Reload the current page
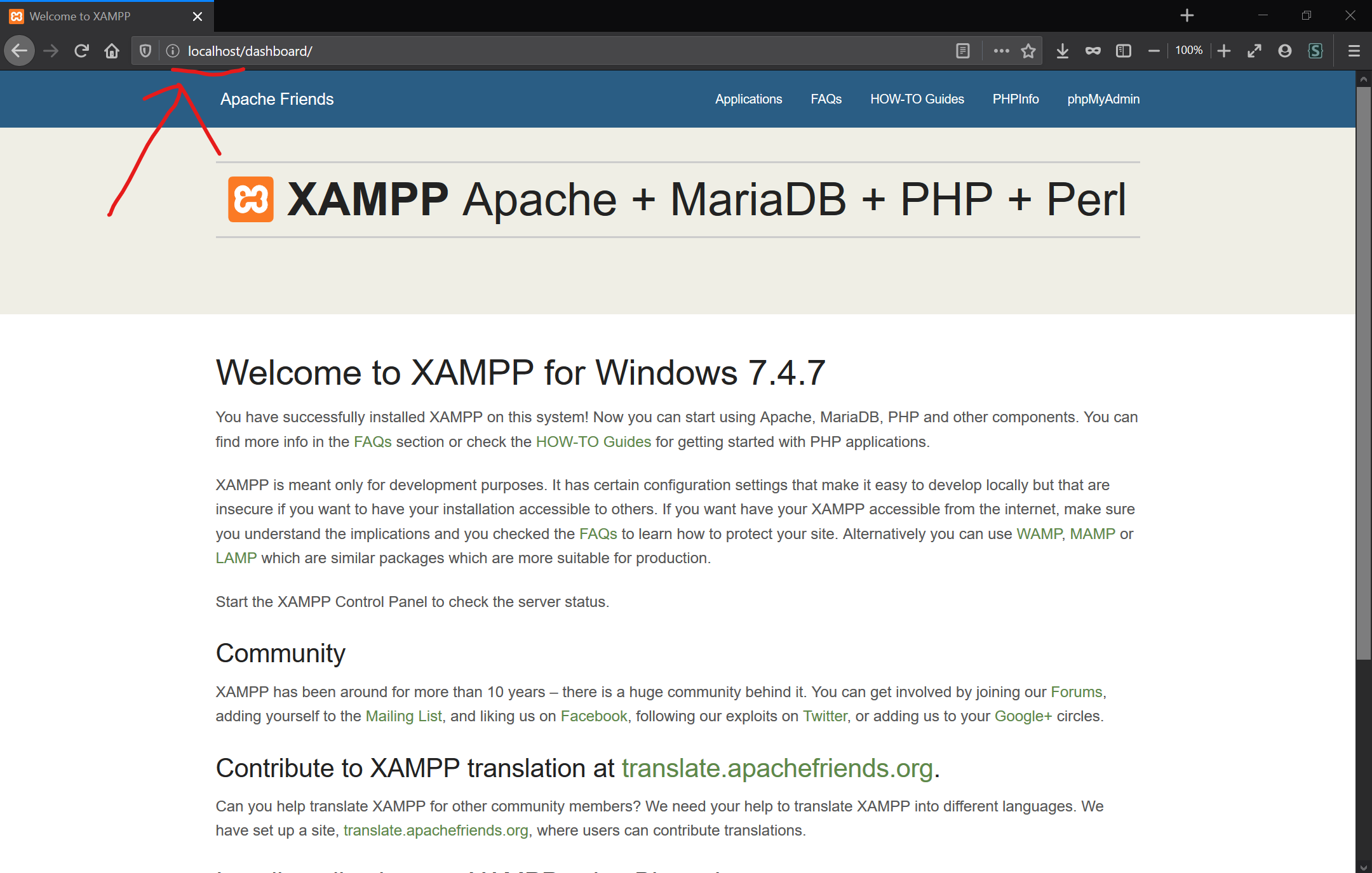 (x=81, y=51)
